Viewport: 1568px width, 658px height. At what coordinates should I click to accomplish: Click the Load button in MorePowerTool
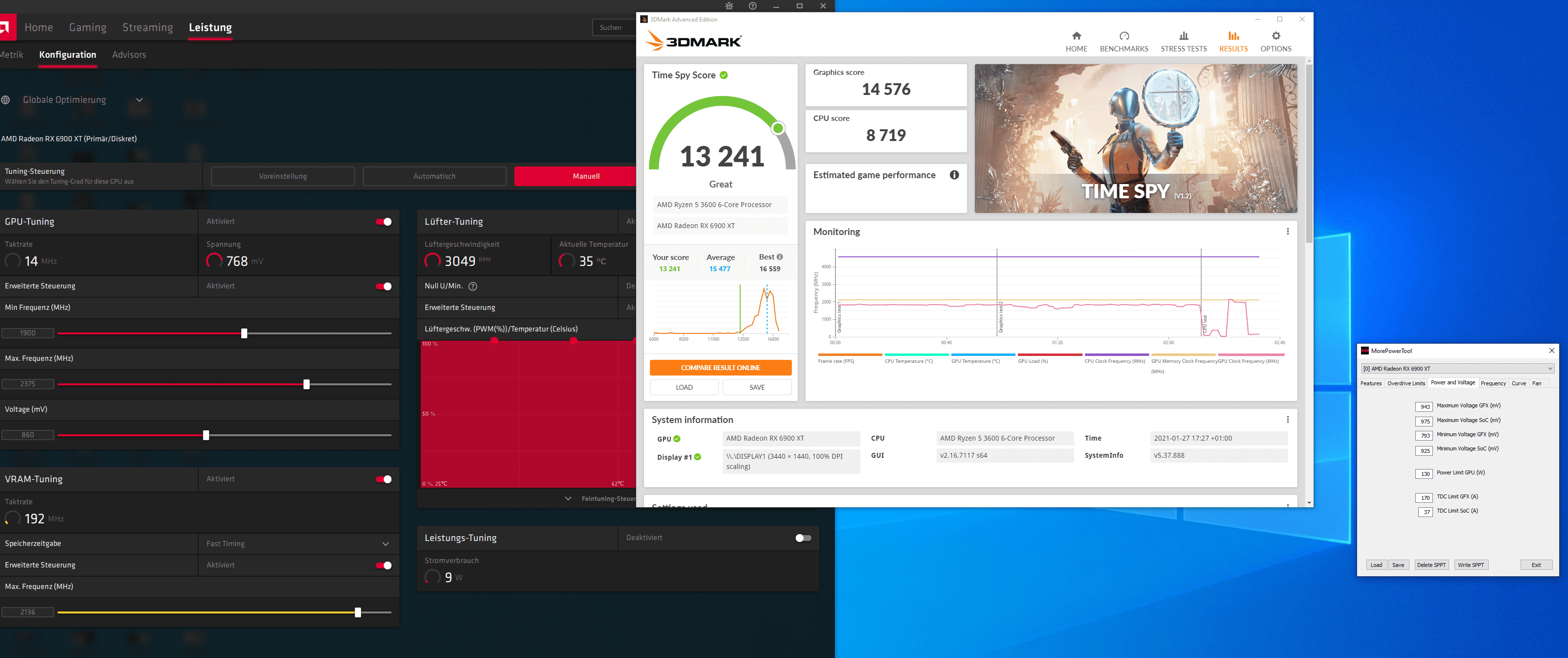coord(1376,565)
